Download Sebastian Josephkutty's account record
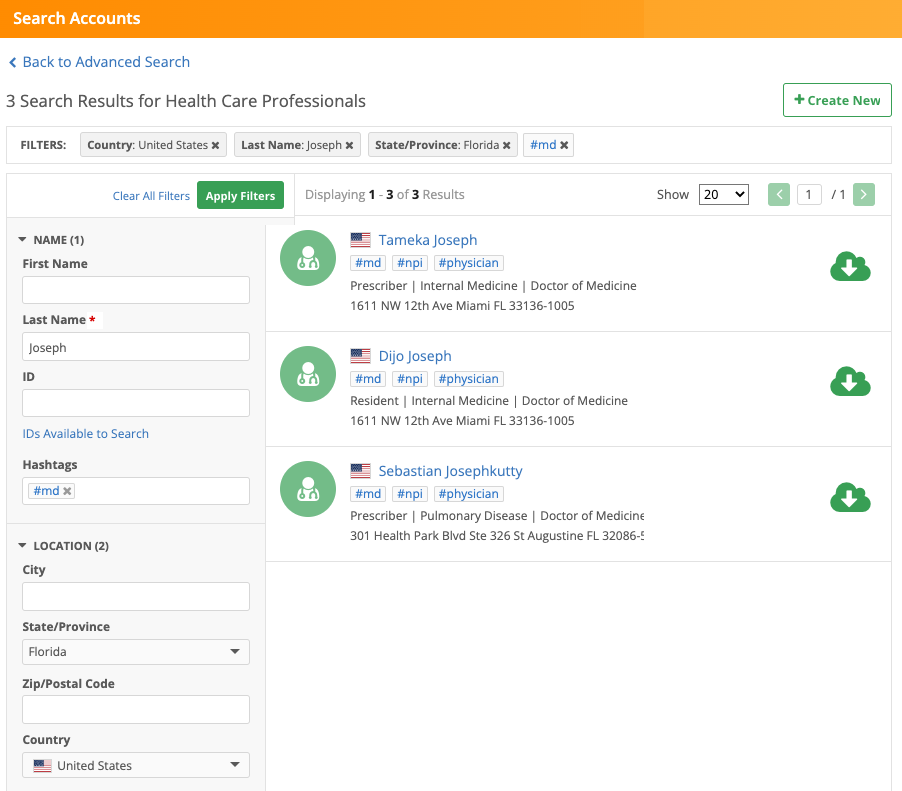 pyautogui.click(x=850, y=497)
